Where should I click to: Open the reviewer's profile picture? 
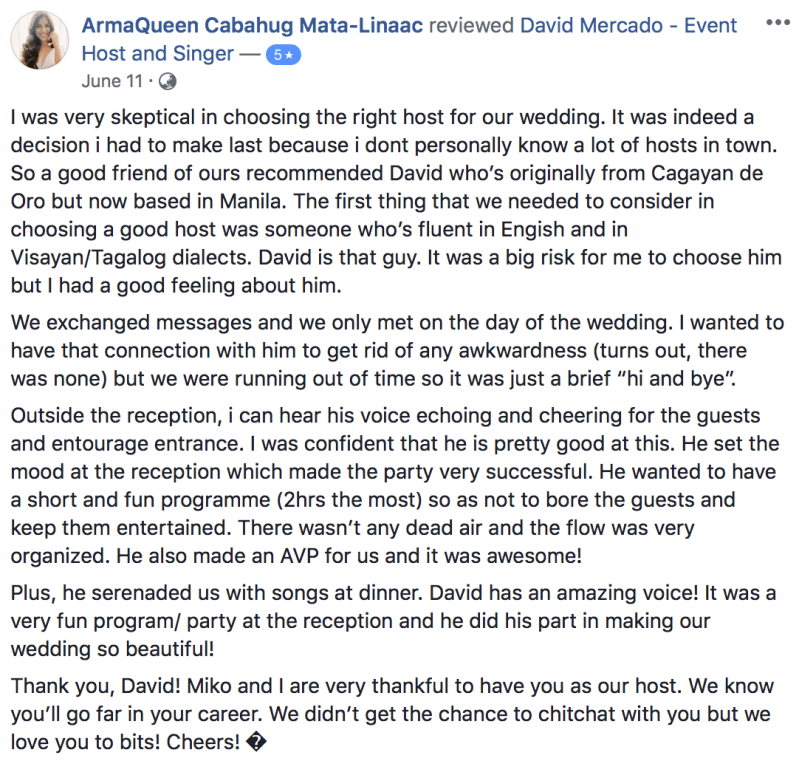(39, 42)
